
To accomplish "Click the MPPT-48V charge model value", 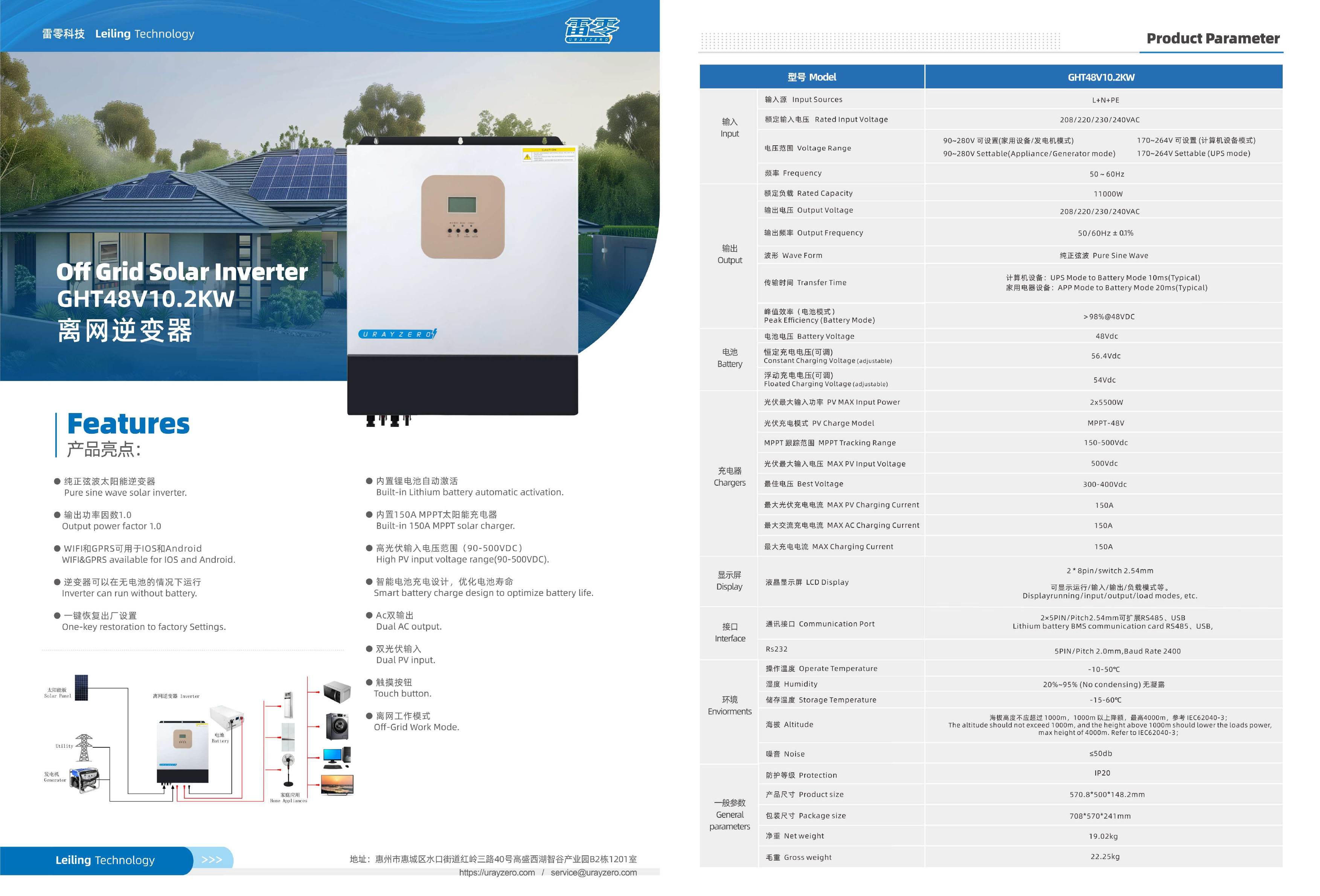I will click(x=1105, y=423).
